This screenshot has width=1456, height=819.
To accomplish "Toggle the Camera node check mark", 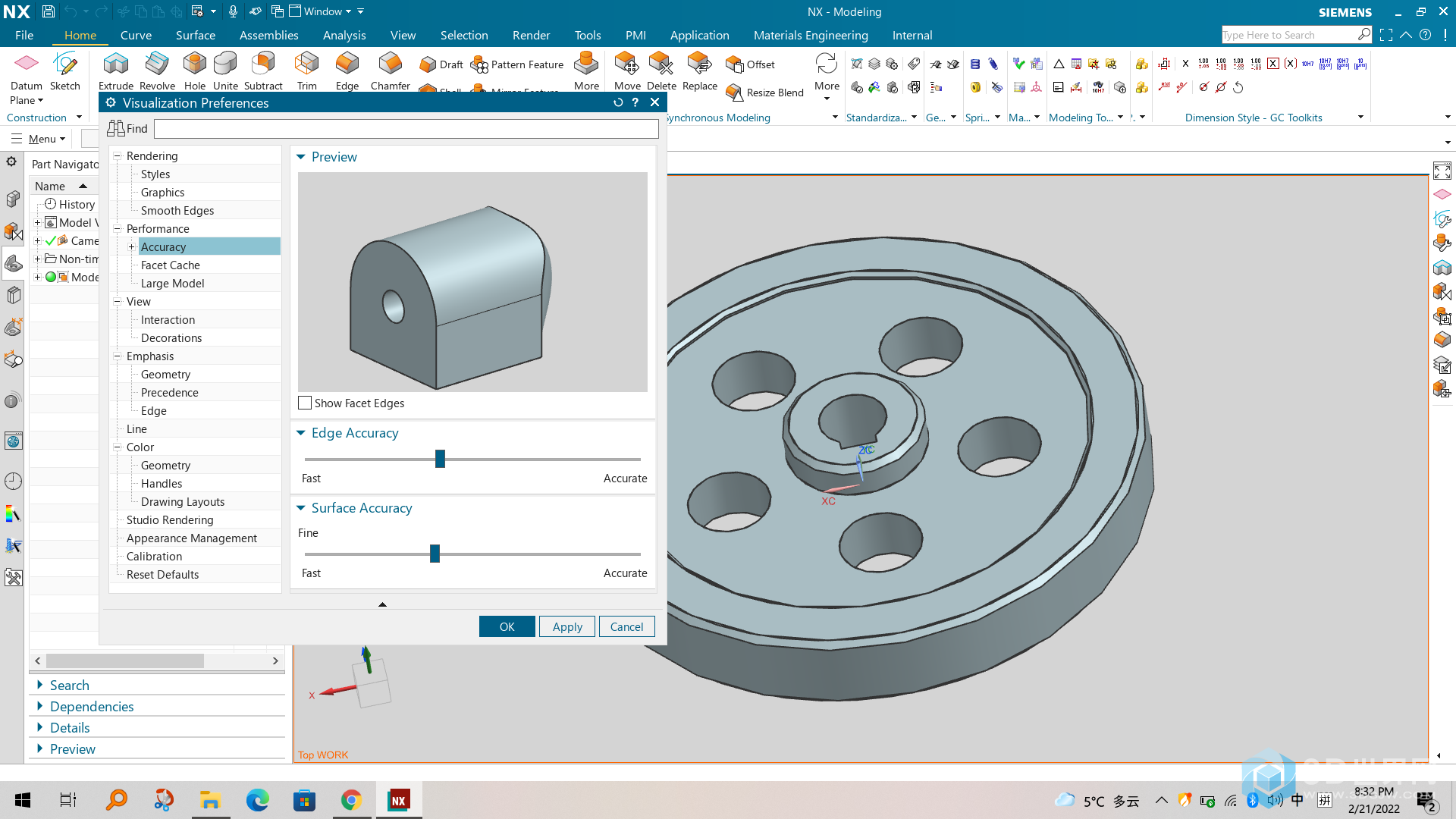I will 51,241.
